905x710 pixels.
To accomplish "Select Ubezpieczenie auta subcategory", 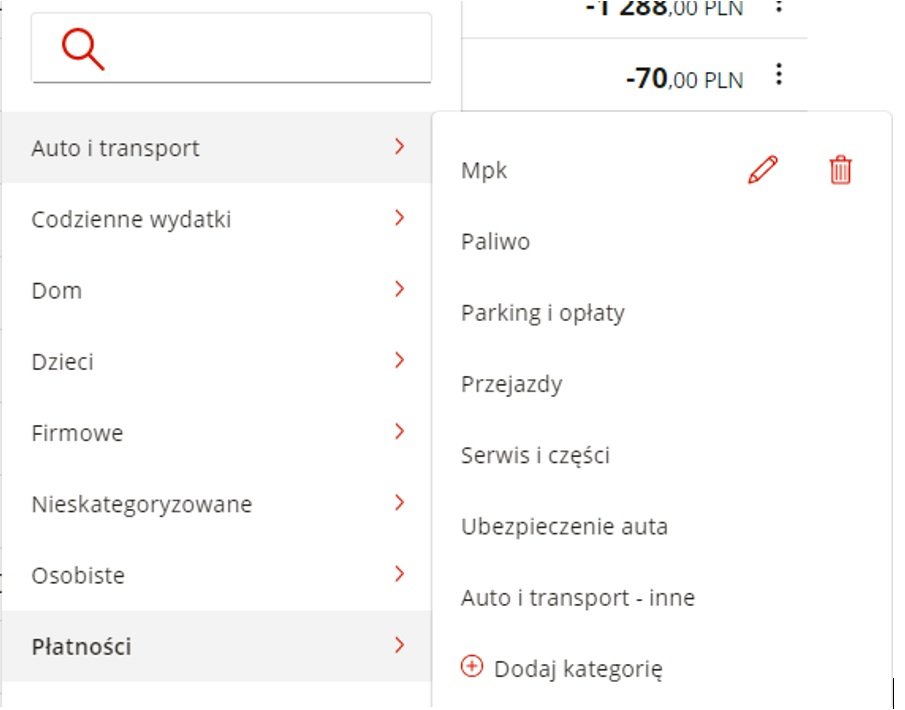I will click(564, 526).
